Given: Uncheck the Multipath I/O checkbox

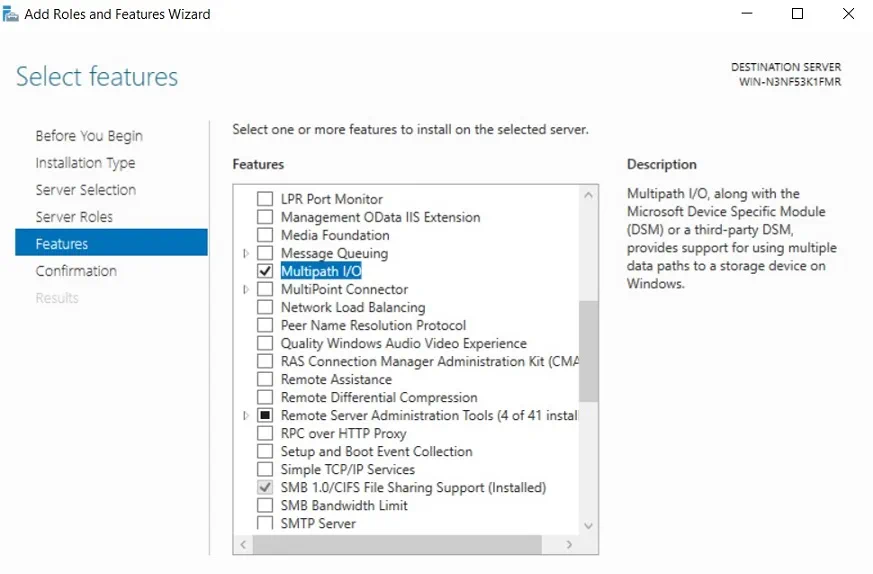Looking at the screenshot, I should click(x=265, y=271).
